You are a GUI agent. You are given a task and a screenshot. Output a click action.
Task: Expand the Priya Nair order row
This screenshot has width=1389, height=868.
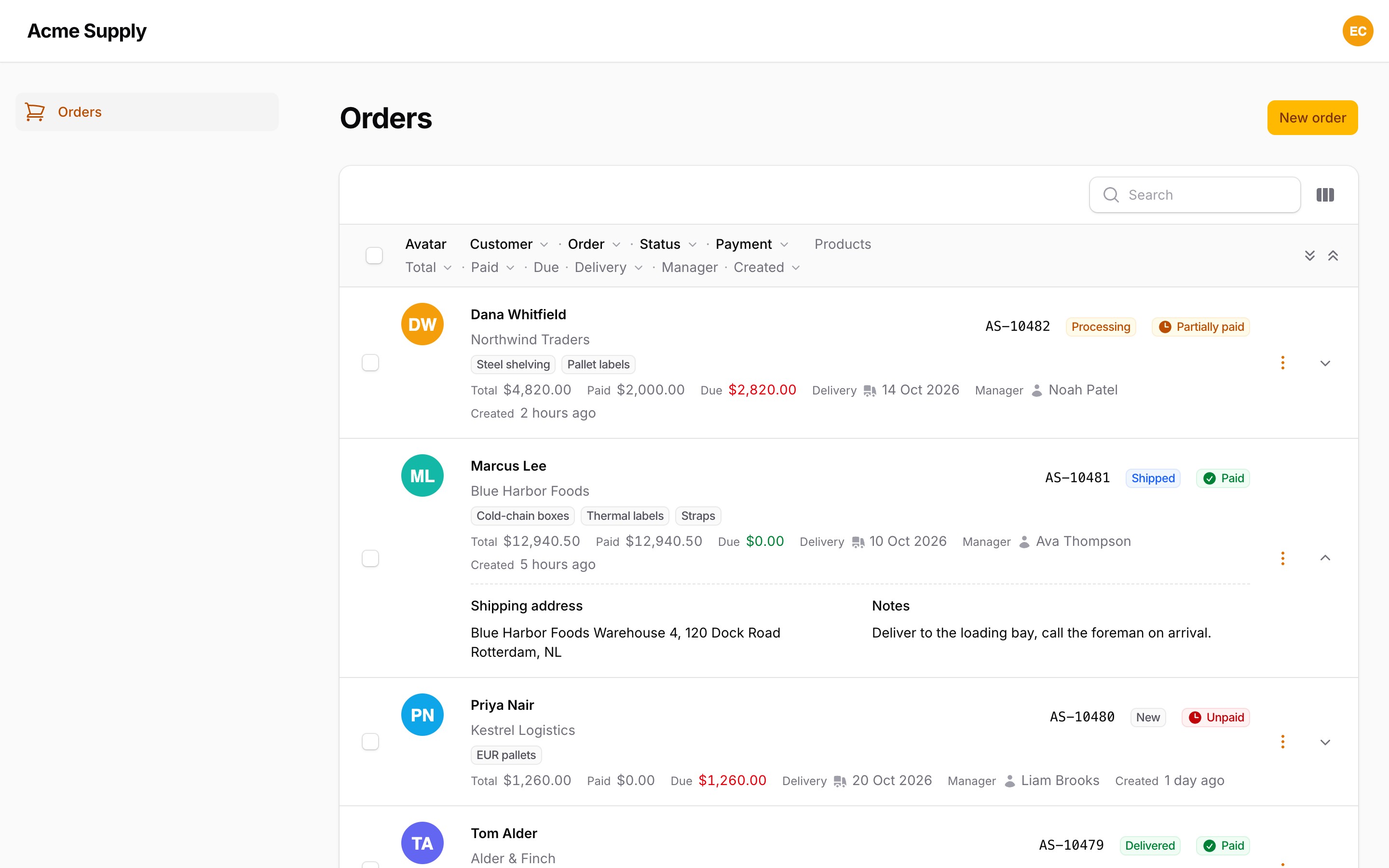[x=1325, y=742]
